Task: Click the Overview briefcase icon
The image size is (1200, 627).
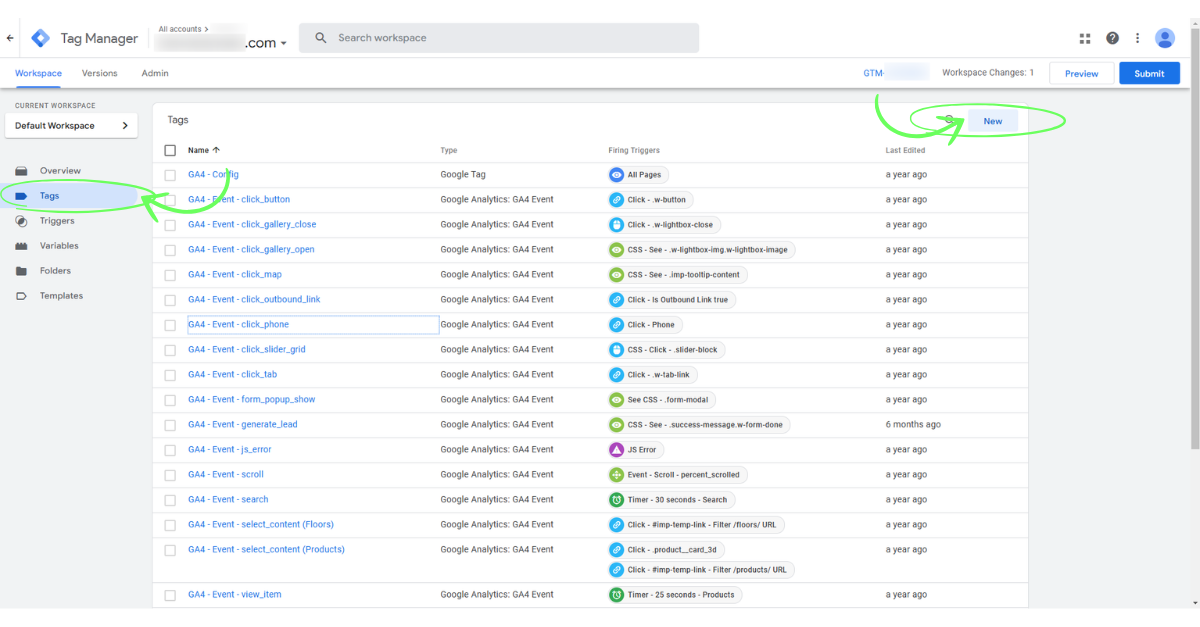Action: (x=21, y=171)
